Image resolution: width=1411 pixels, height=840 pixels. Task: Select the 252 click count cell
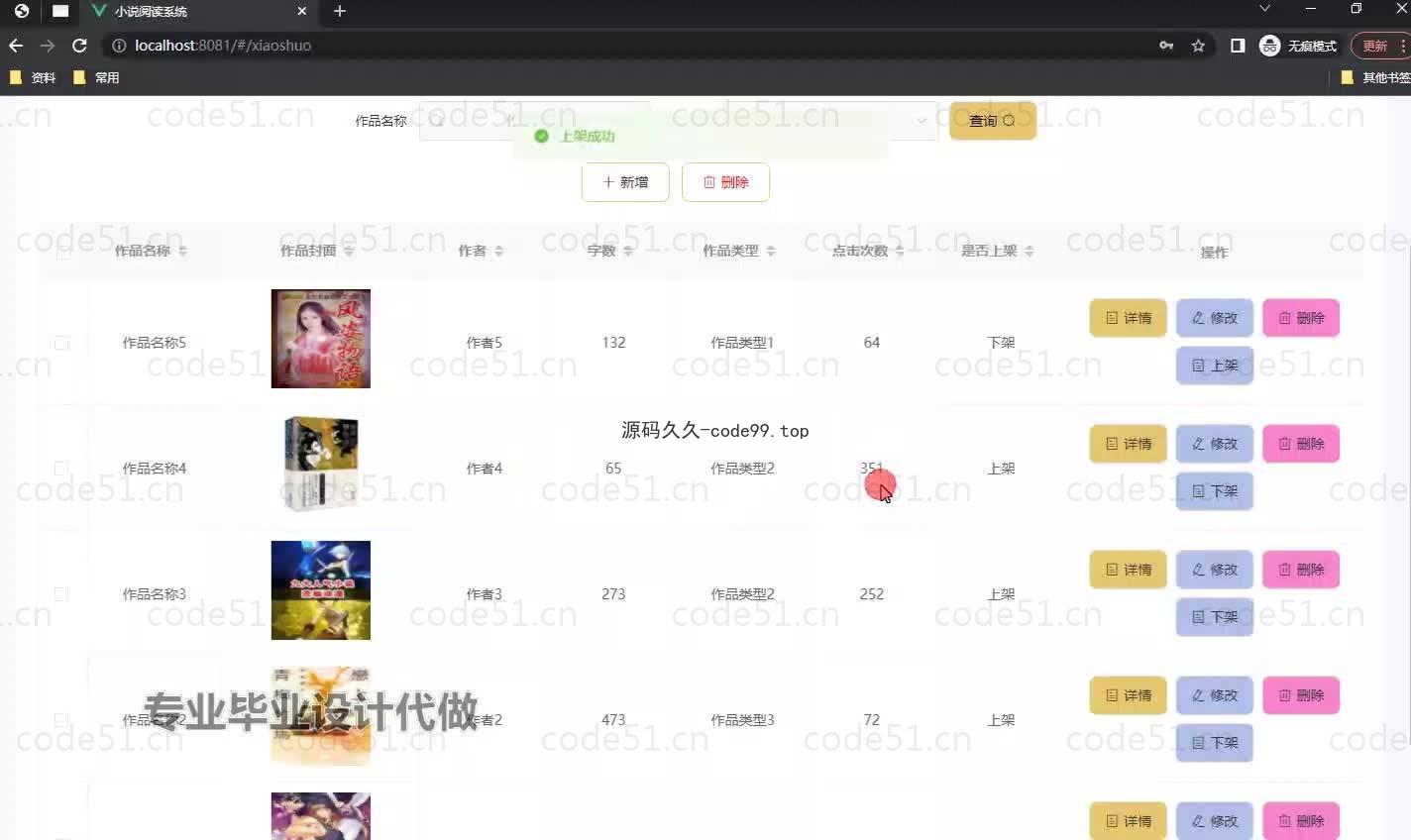tap(872, 594)
